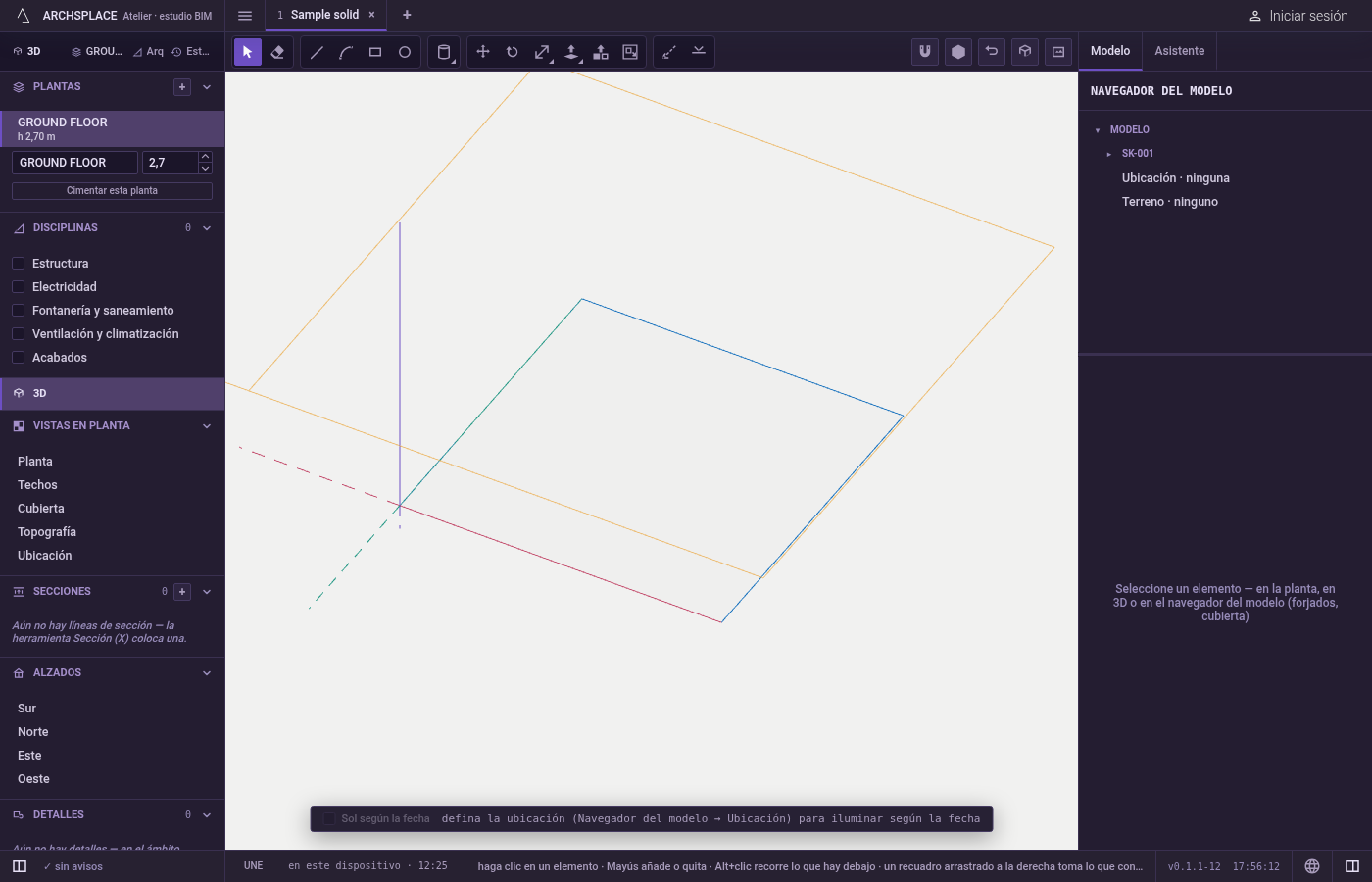Image resolution: width=1372 pixels, height=882 pixels.
Task: Open a new tab with plus
Action: [x=407, y=15]
